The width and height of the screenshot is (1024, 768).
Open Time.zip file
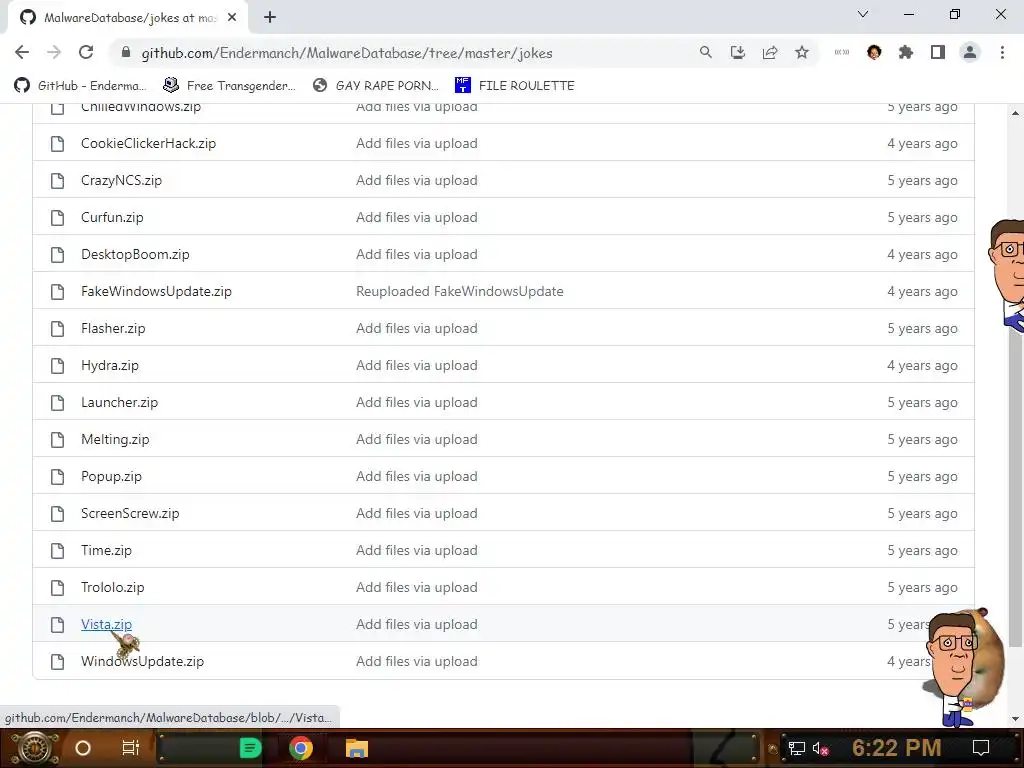[106, 551]
